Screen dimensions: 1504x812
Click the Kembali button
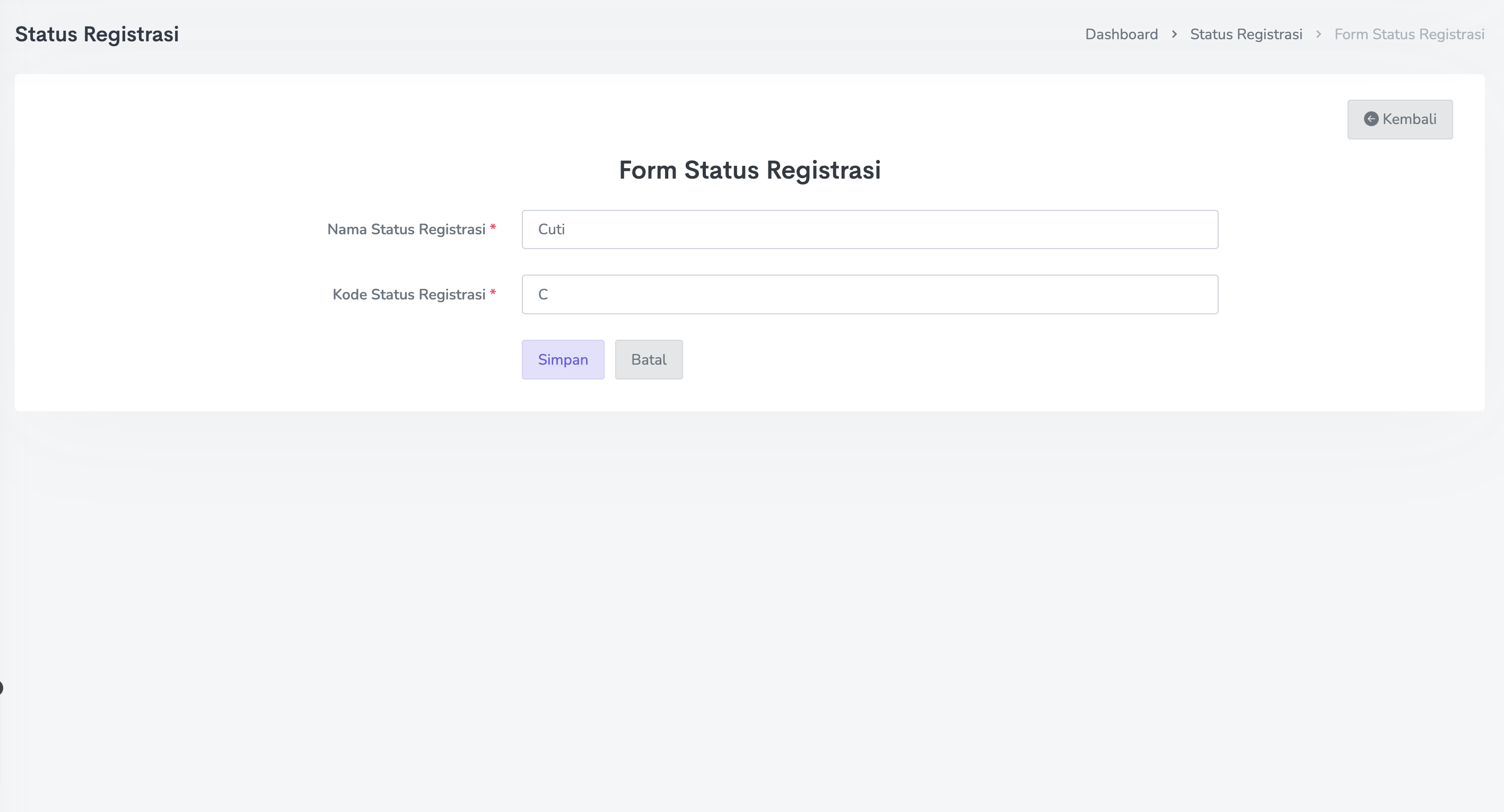pos(1400,119)
